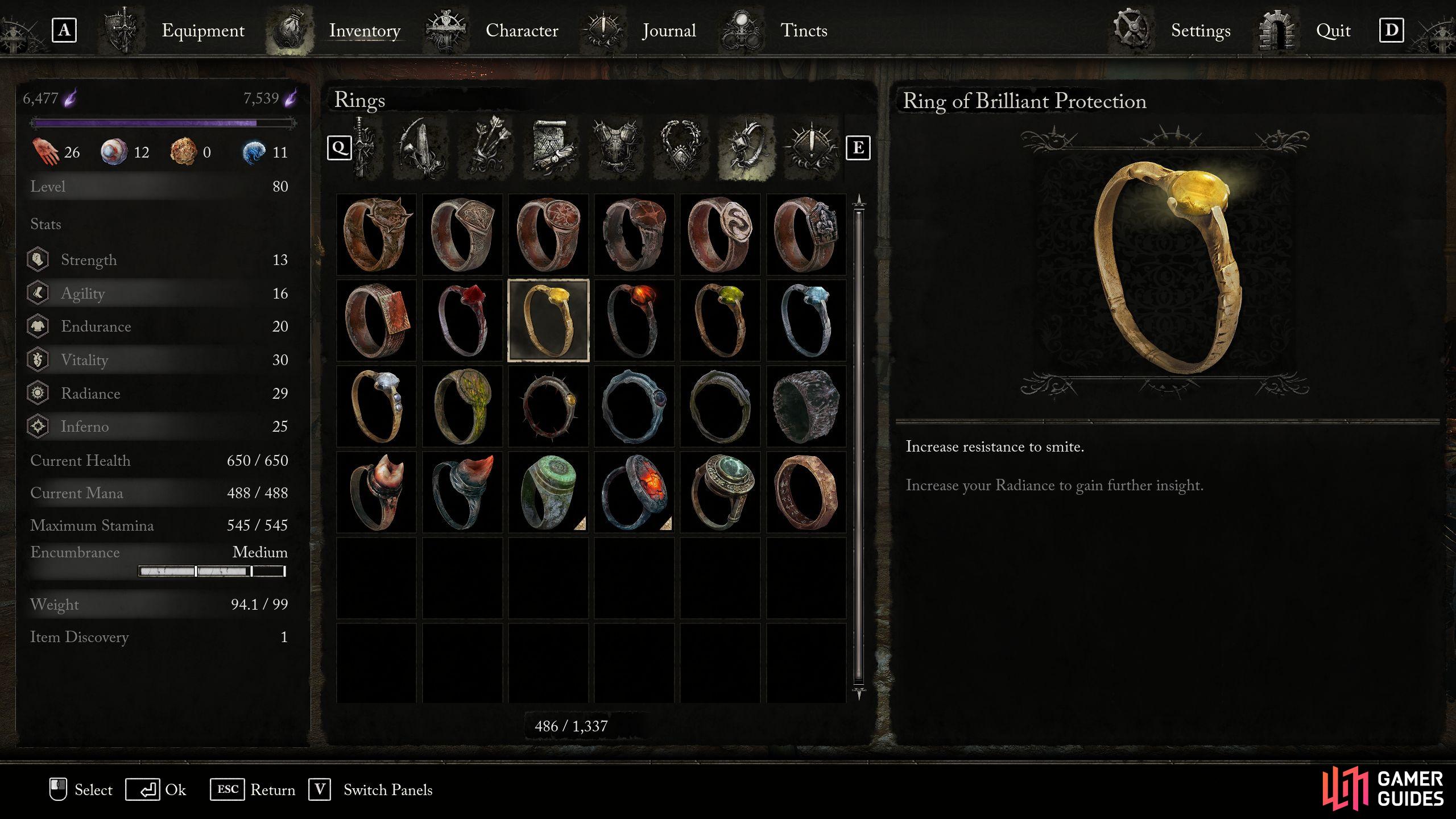The width and height of the screenshot is (1456, 819).
Task: Click the Q previous category key
Action: [x=339, y=148]
